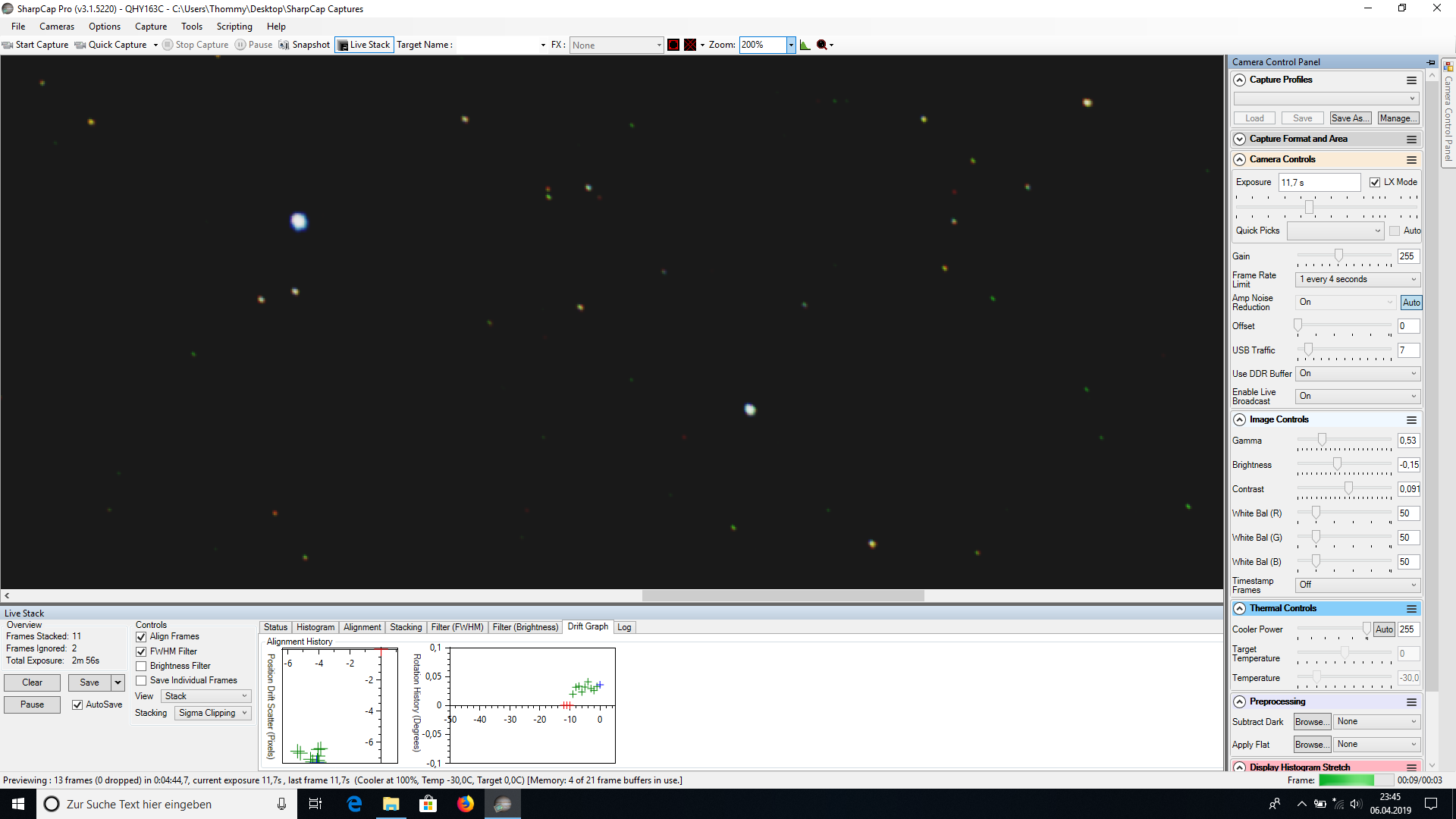The image size is (1456, 819).
Task: Click the Save As... profile button
Action: tap(1350, 118)
